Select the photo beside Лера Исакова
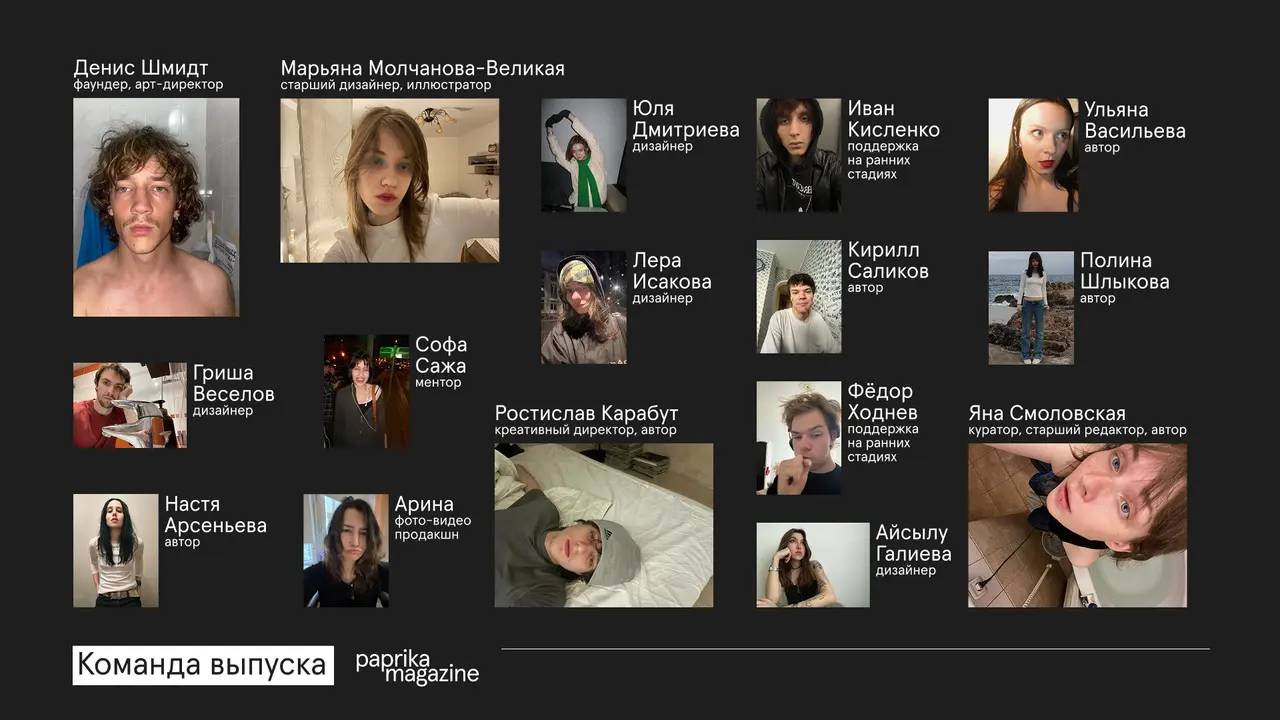1280x720 pixels. pyautogui.click(x=584, y=307)
